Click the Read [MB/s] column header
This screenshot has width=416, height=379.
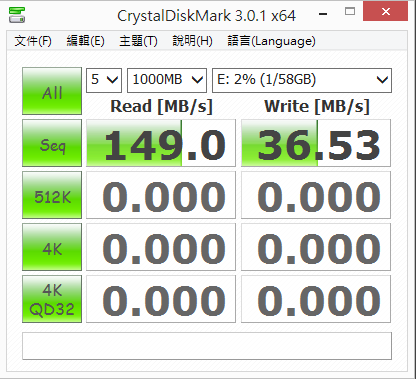[161, 107]
